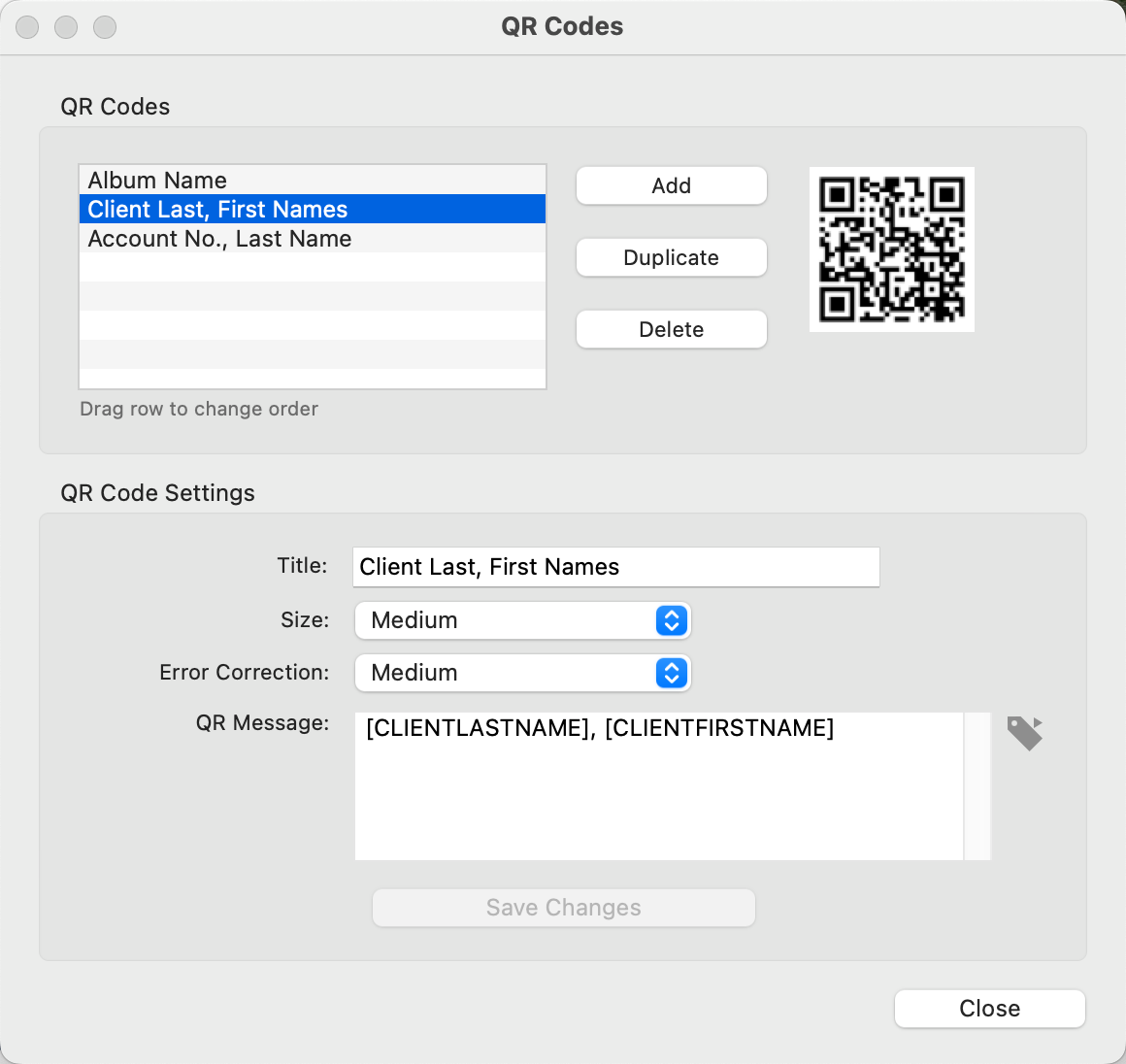Click into the Title text field

coord(615,567)
